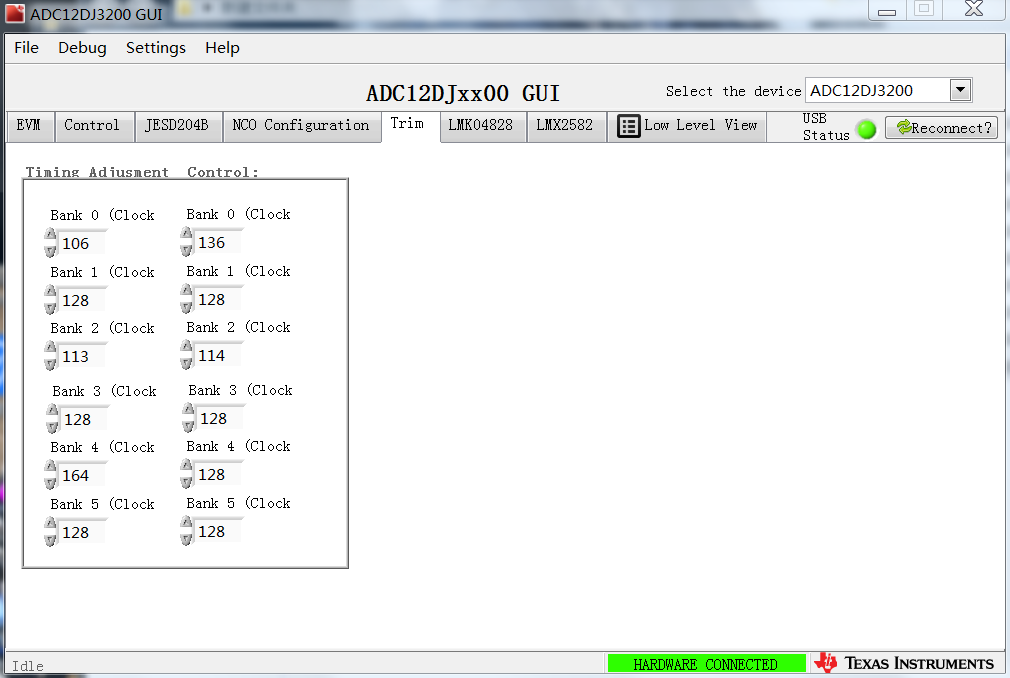Viewport: 1010px width, 678px height.
Task: Click the Bank 4 field showing 128
Action: click(219, 475)
